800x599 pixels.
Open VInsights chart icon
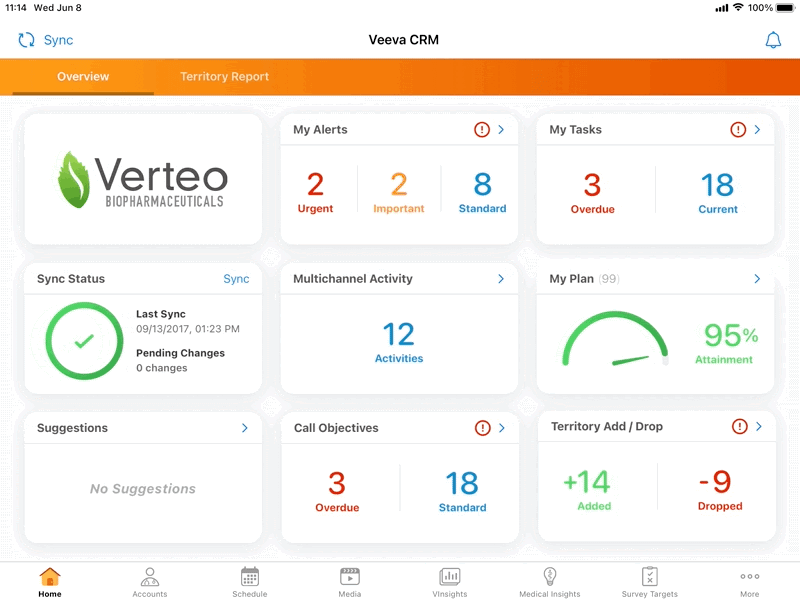click(x=450, y=577)
